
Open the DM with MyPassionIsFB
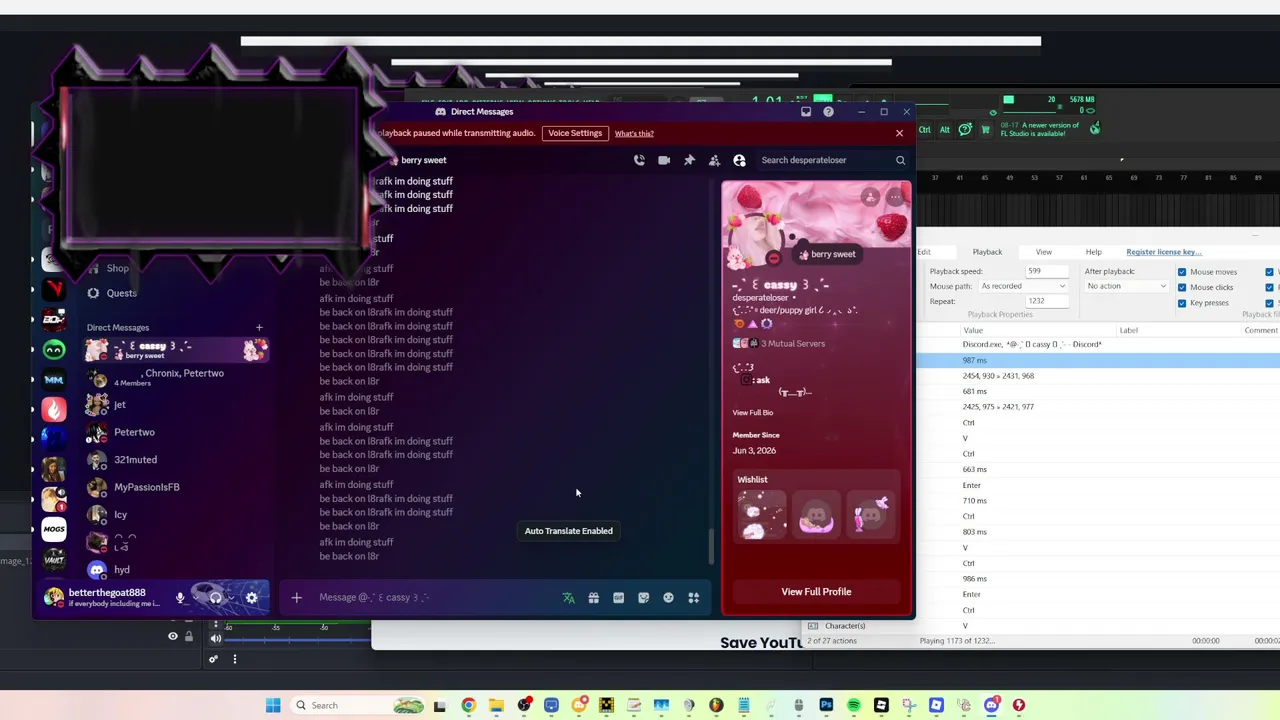coord(176,487)
